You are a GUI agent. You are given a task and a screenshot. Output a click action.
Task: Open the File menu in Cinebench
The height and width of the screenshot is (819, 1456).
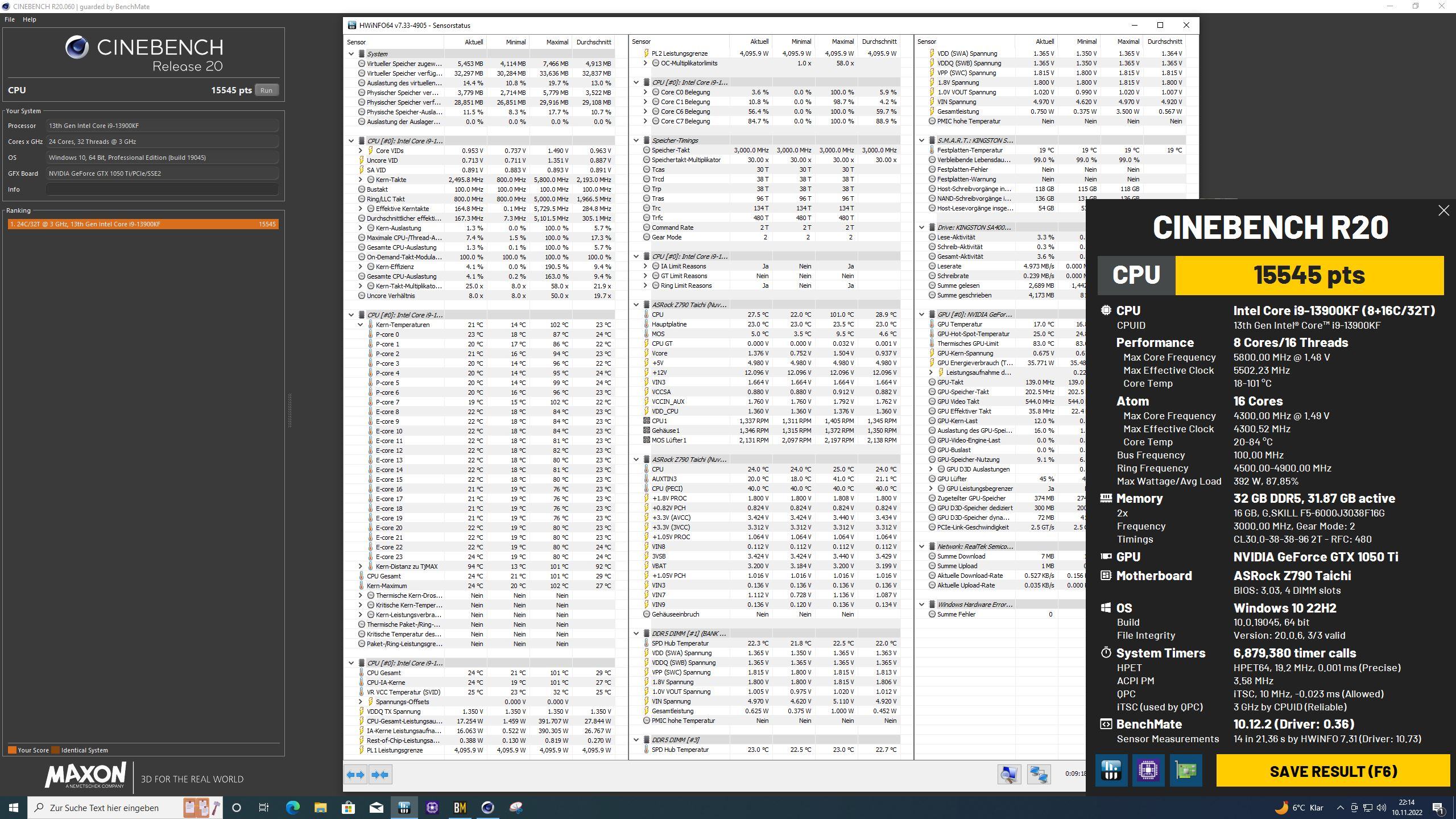tap(10, 19)
